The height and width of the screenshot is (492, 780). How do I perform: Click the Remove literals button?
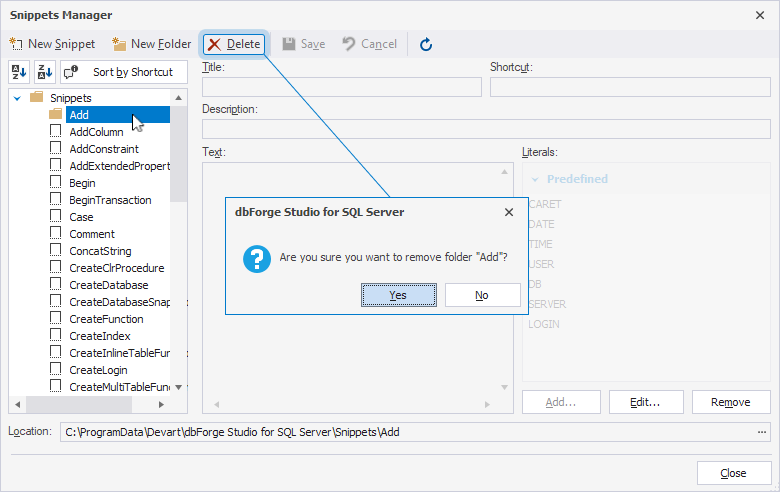coord(731,402)
